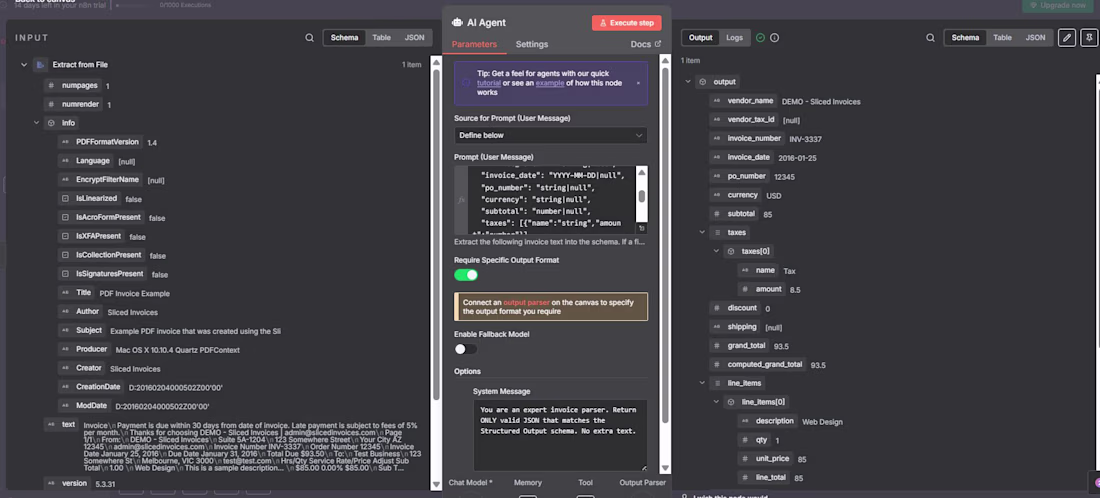Screen dimensions: 1100x498
Task: Collapse the Extract from File node tree
Action: (x=24, y=65)
